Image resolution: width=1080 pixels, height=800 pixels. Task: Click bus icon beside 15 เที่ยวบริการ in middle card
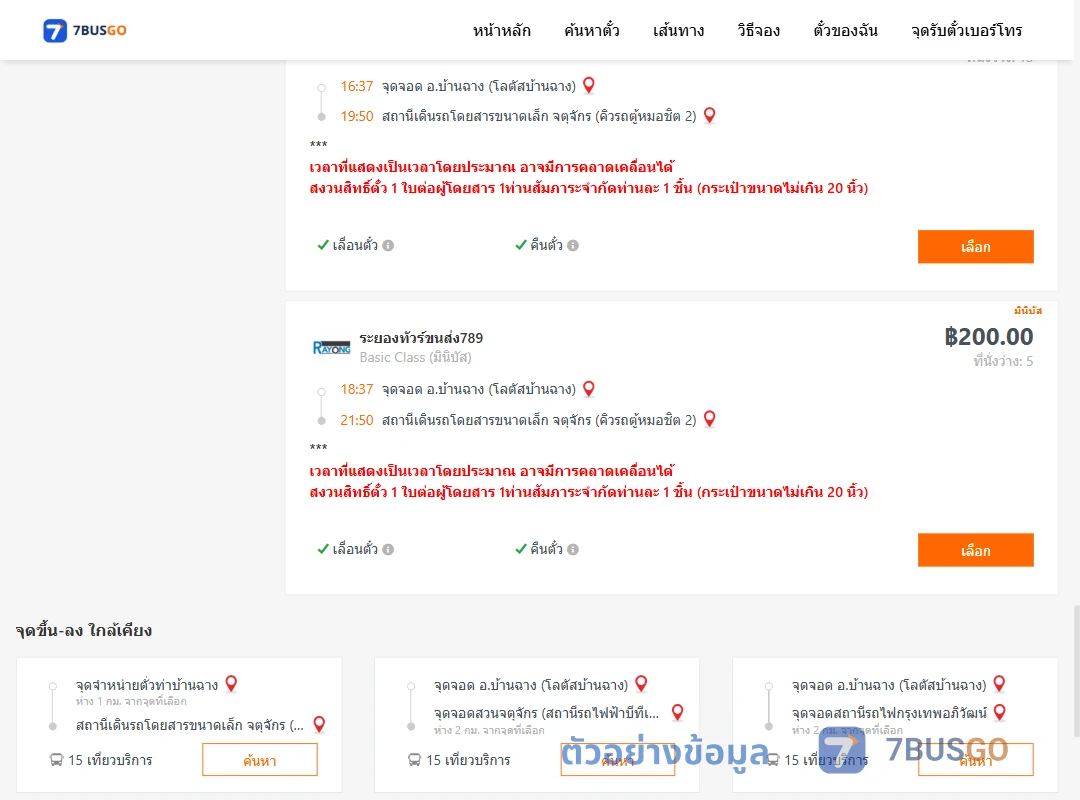click(415, 760)
